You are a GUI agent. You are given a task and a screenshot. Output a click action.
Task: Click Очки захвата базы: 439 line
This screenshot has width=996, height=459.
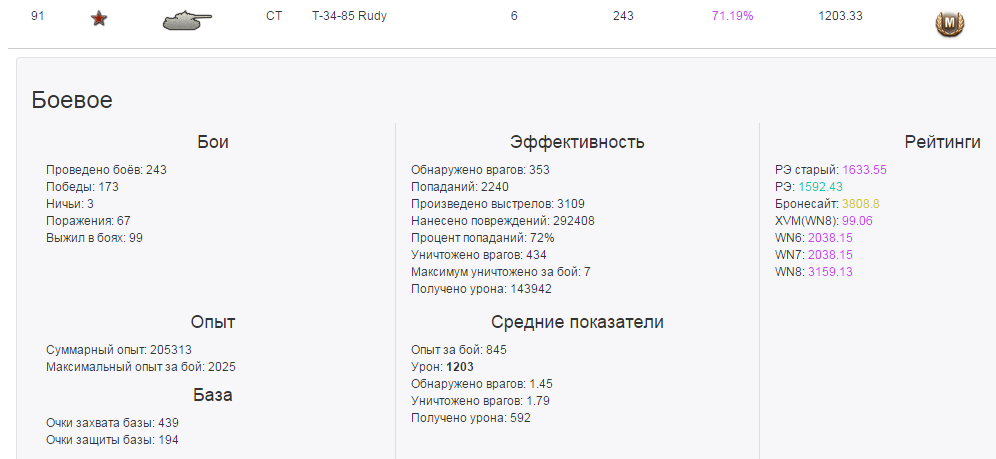112,423
